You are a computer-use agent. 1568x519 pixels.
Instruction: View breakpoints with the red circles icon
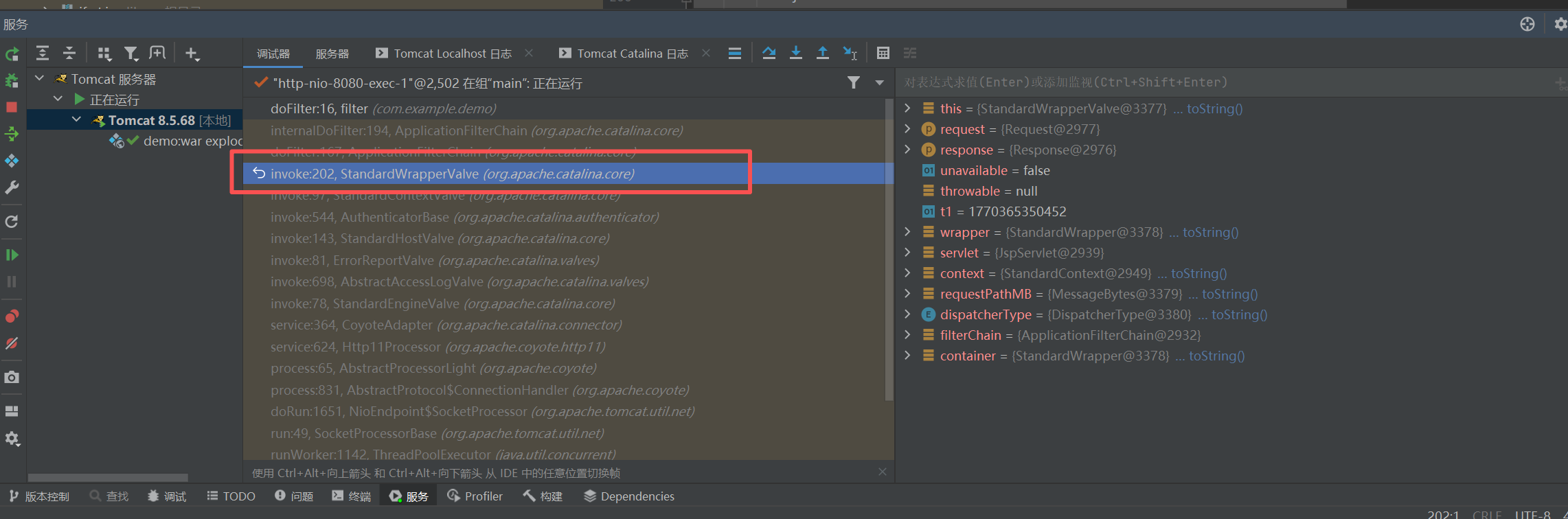tap(12, 316)
